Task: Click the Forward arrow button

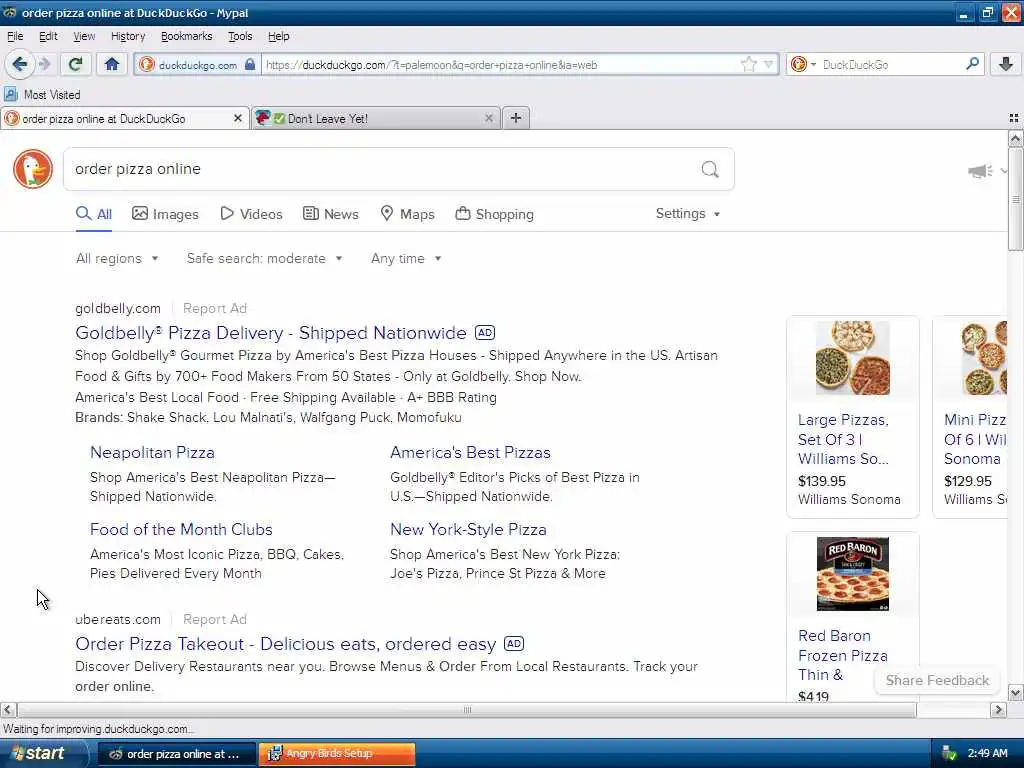Action: (x=44, y=64)
